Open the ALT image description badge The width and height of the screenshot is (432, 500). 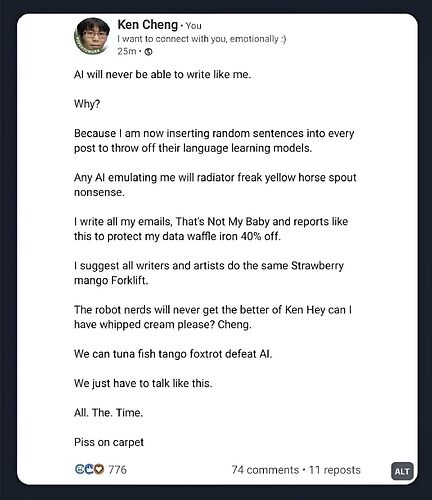click(402, 471)
